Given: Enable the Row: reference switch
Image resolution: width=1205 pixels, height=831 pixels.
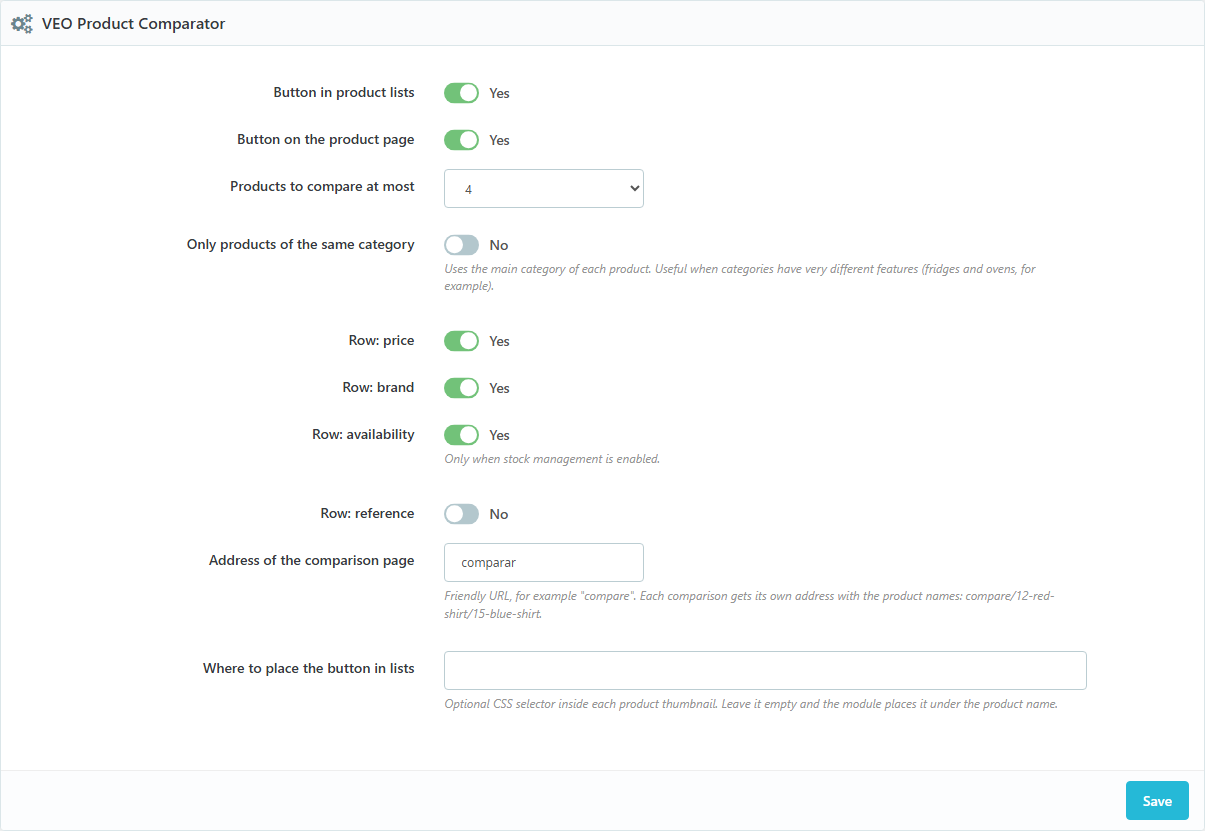Looking at the screenshot, I should (461, 514).
